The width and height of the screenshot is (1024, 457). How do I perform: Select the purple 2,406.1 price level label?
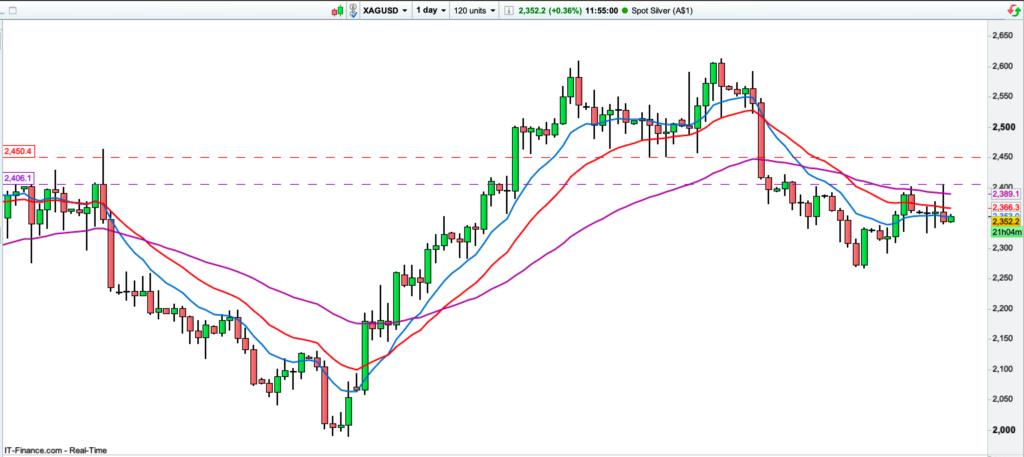(x=19, y=177)
